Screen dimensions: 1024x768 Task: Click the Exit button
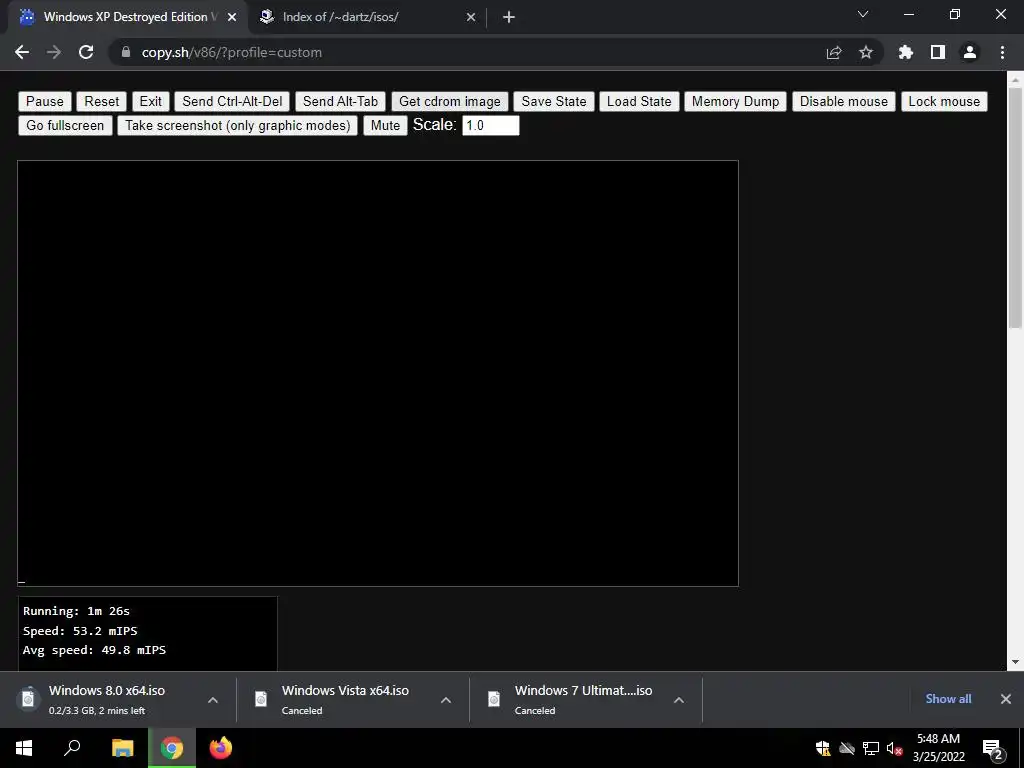151,101
